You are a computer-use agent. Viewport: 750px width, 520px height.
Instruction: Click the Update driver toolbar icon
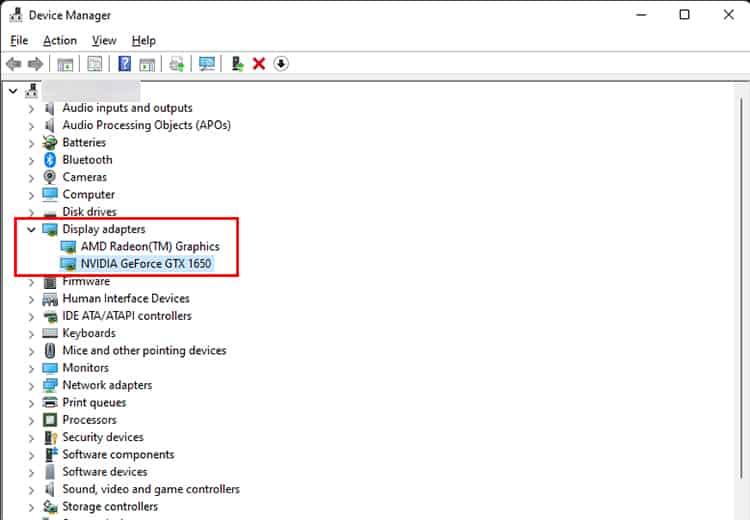[x=237, y=64]
